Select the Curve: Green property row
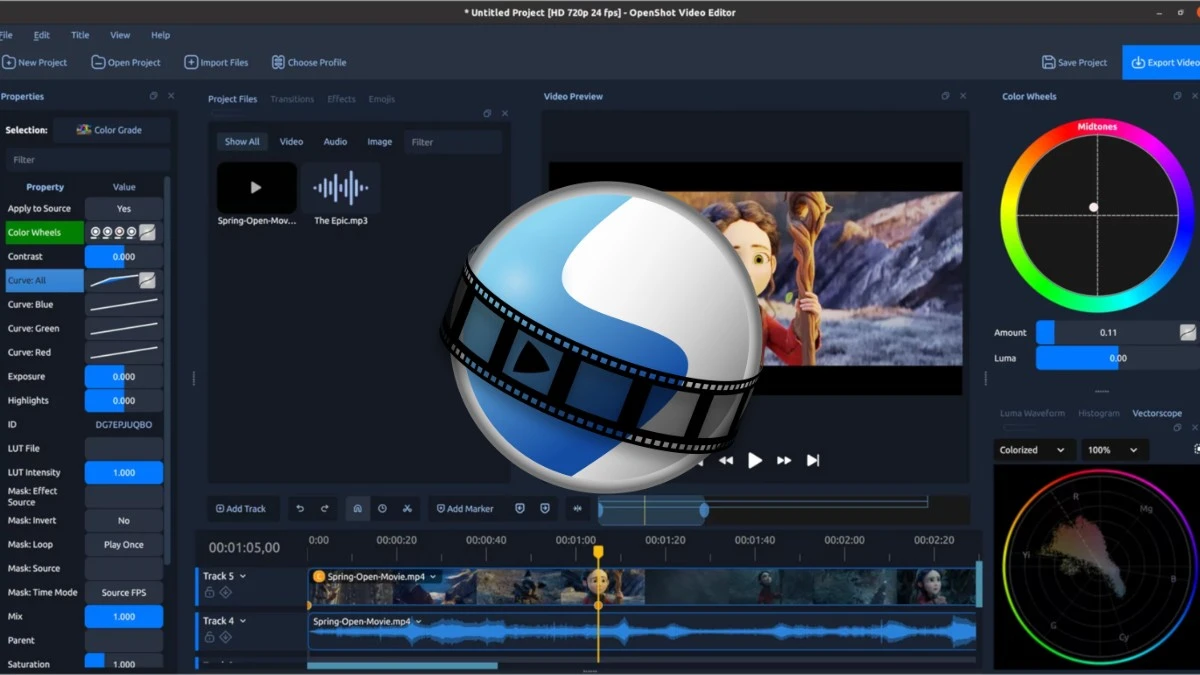Image resolution: width=1200 pixels, height=675 pixels. point(84,329)
